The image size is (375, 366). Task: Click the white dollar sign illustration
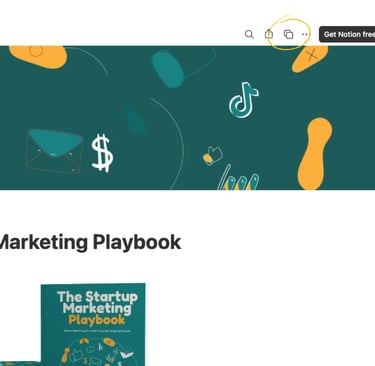click(102, 153)
